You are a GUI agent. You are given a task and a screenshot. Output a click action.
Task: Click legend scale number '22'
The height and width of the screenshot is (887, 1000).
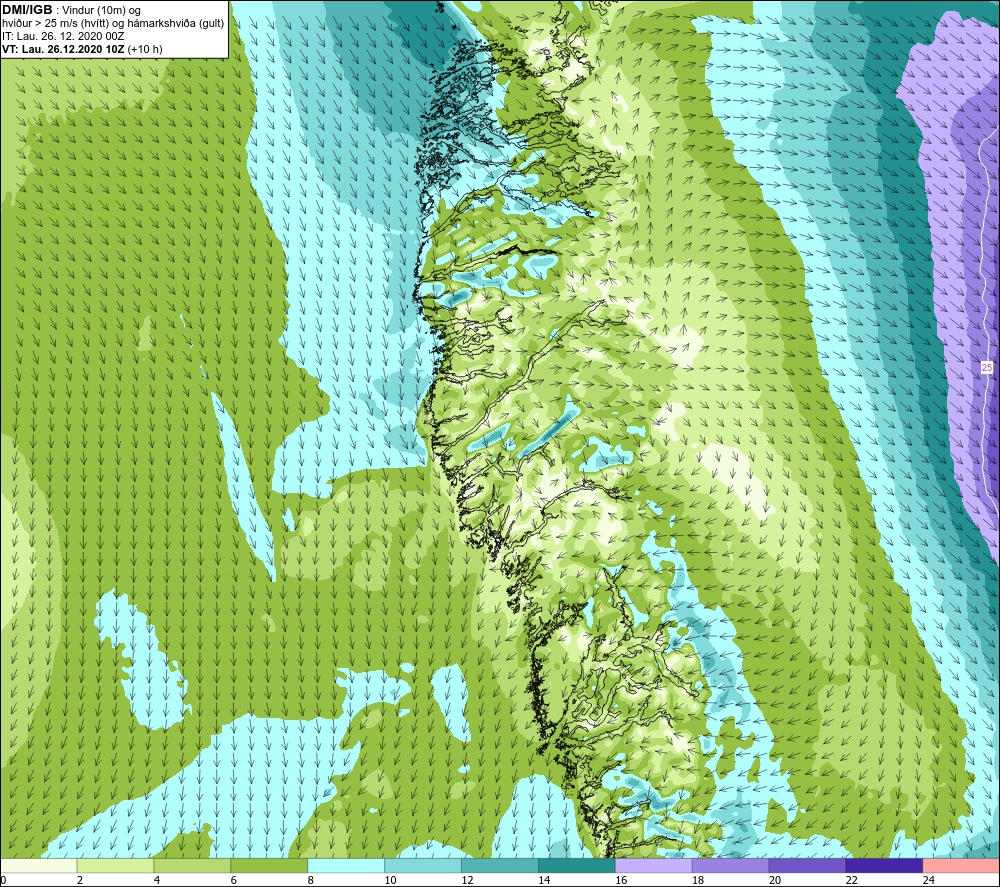(x=851, y=880)
